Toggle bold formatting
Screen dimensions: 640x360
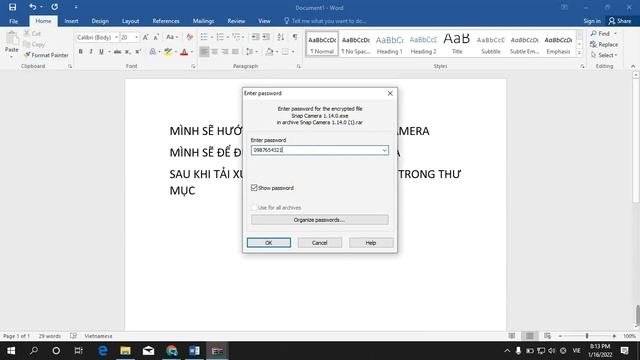80,51
